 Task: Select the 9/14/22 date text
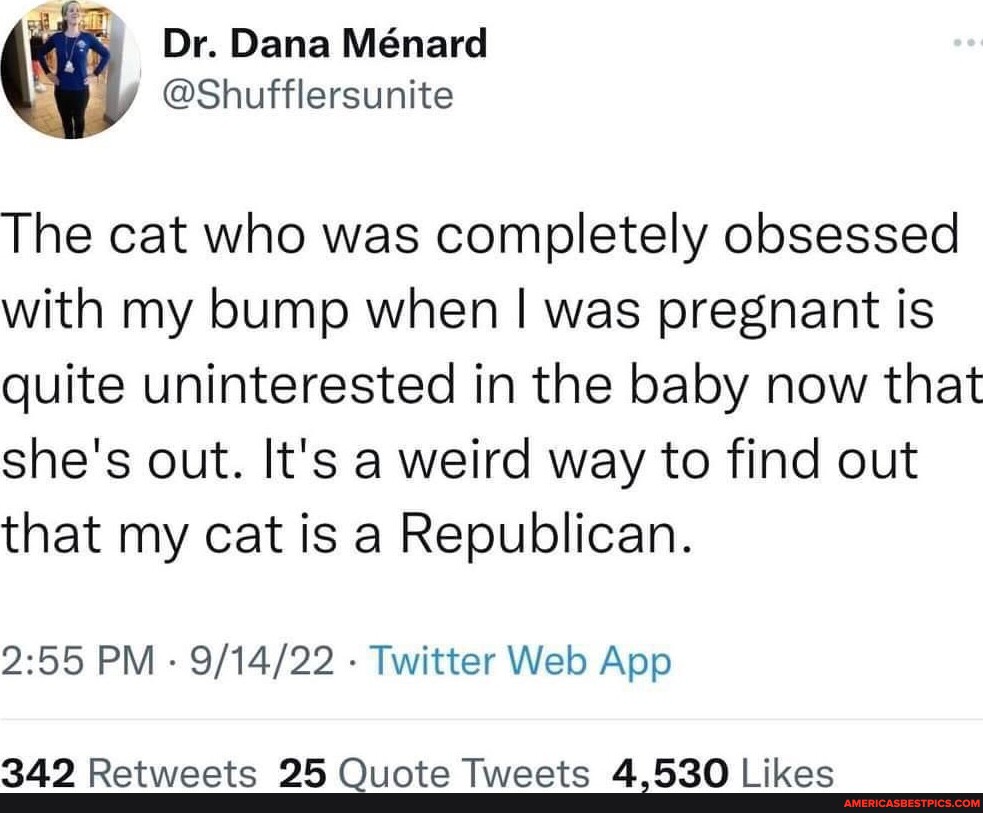pyautogui.click(x=262, y=660)
